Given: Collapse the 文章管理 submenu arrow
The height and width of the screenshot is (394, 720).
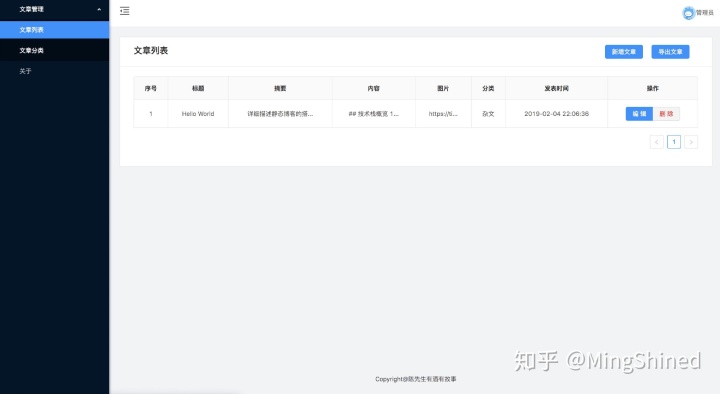Looking at the screenshot, I should [x=99, y=9].
